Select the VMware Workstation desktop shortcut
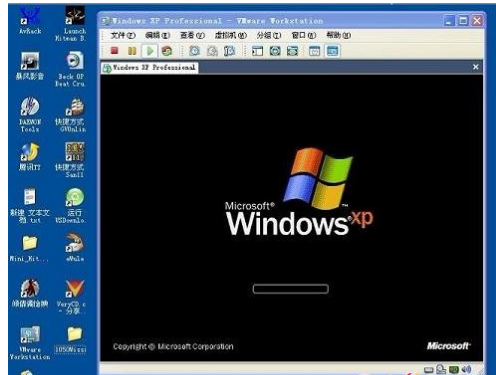Screen dimensions: 496x375 pyautogui.click(x=30, y=342)
